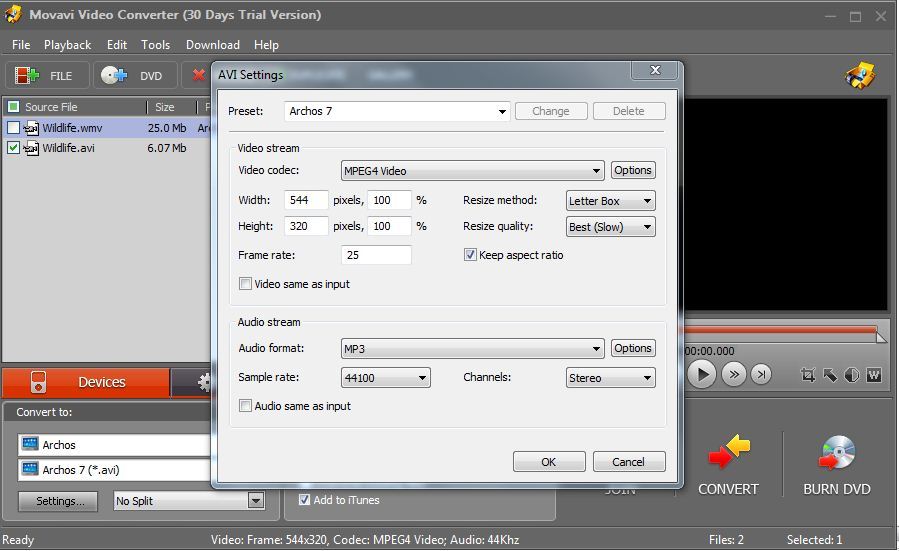Viewport: 899px width, 551px height.
Task: Enable Audio same as input checkbox
Action: pyautogui.click(x=245, y=405)
